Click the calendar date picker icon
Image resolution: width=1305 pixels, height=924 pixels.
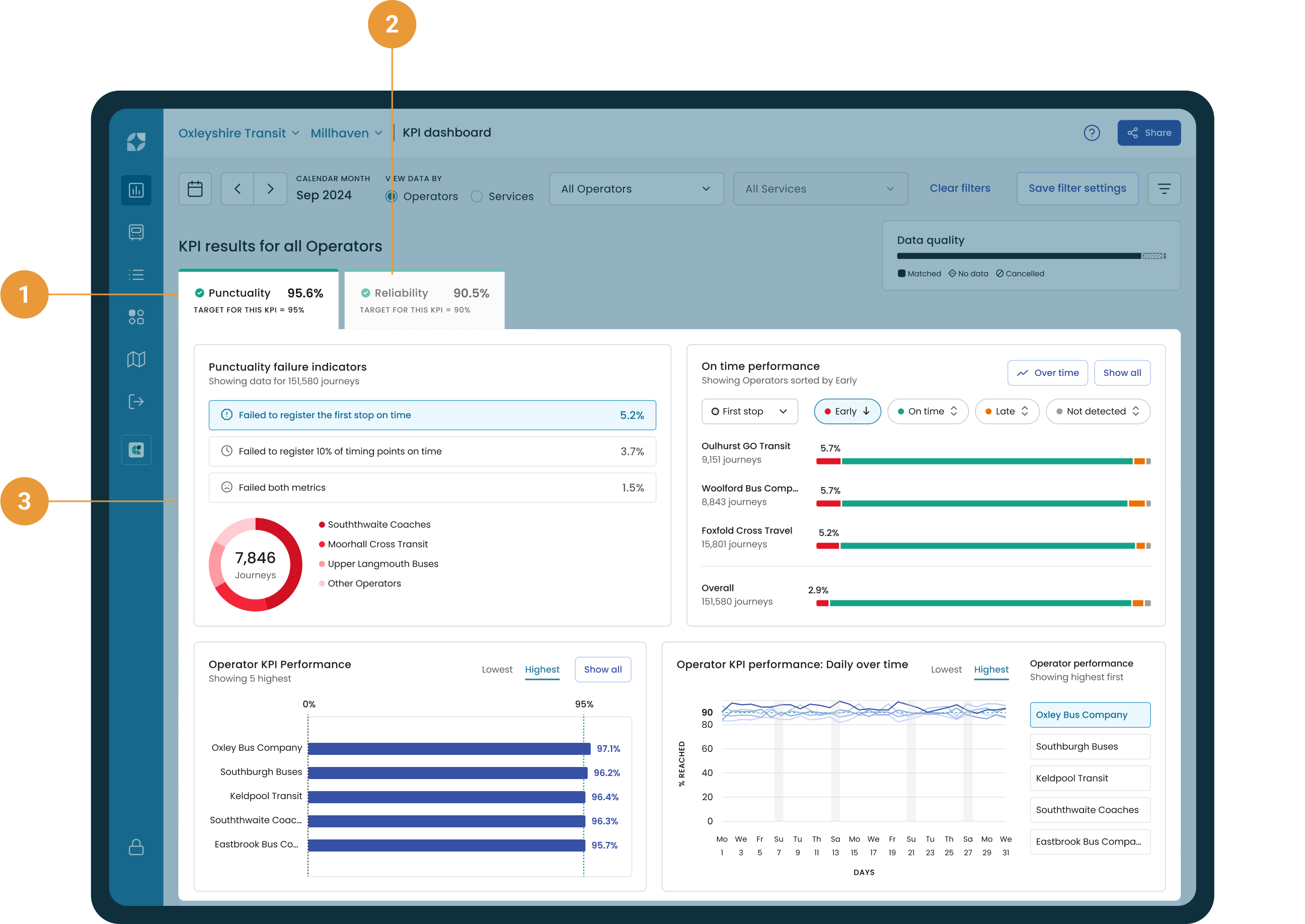pos(195,189)
